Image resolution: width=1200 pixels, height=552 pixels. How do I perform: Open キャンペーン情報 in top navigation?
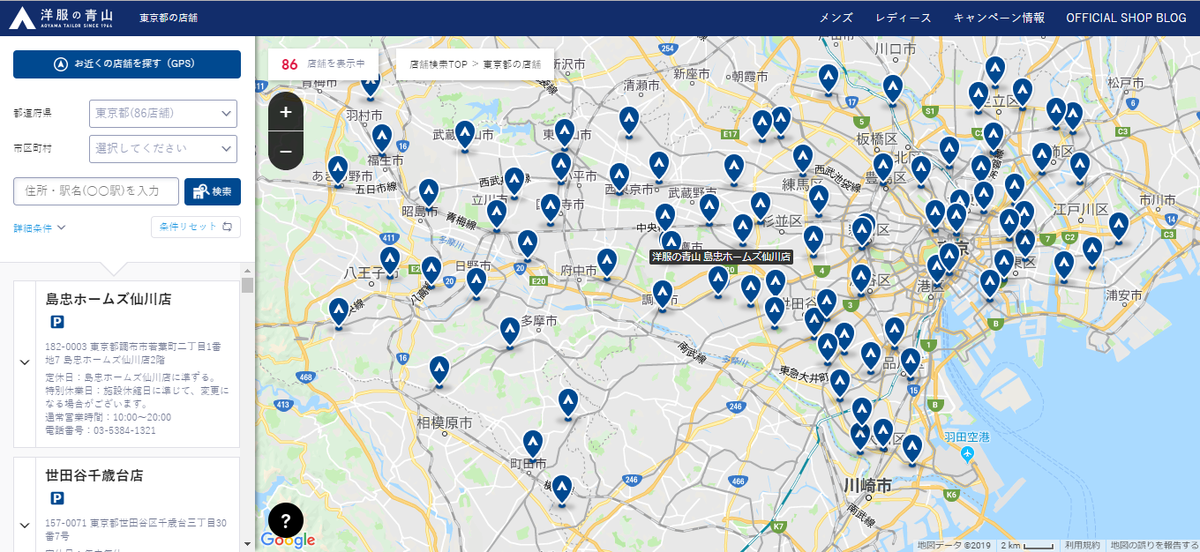pyautogui.click(x=999, y=18)
